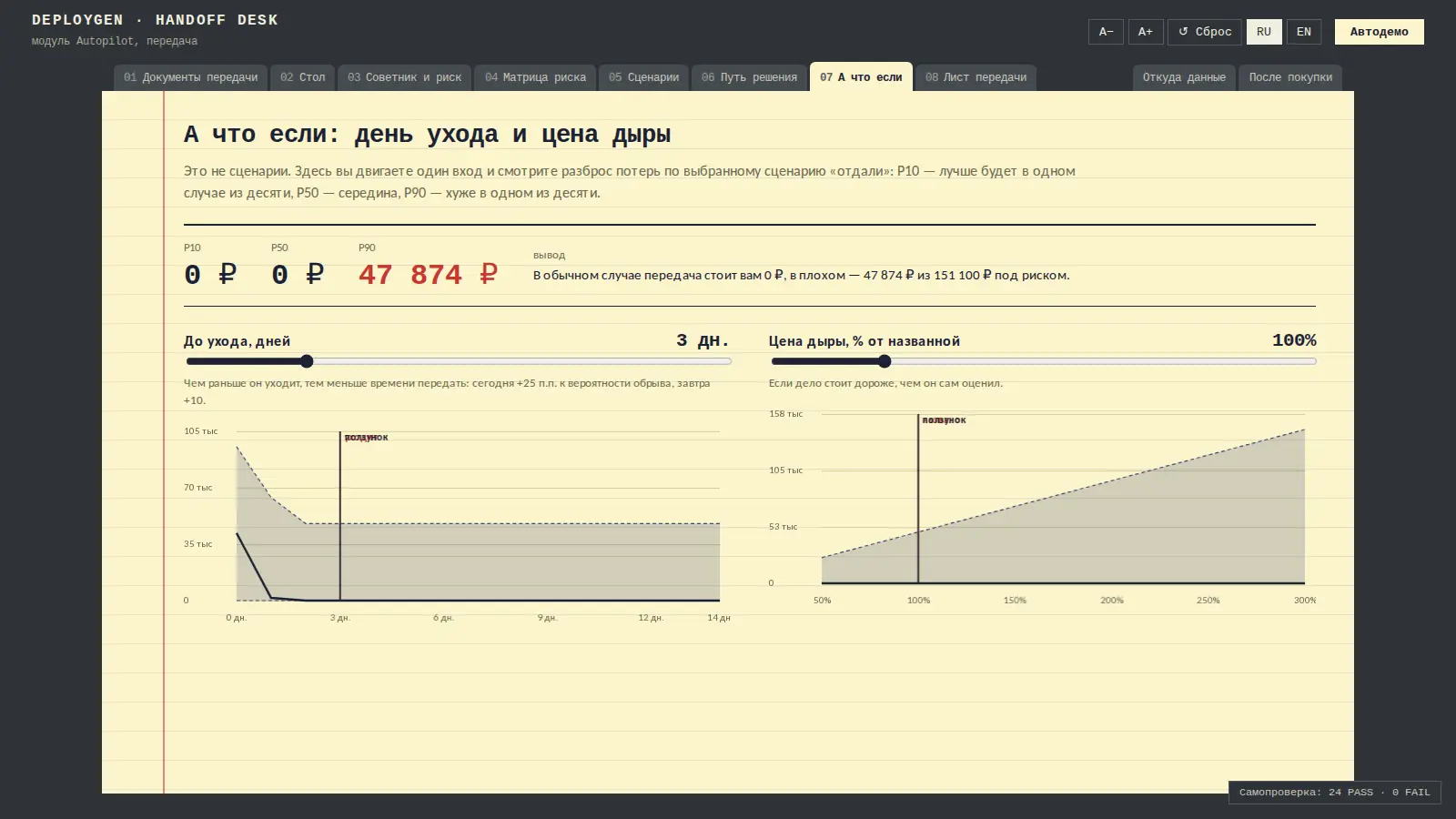Open tab 02 Стол
This screenshot has width=1456, height=819.
pyautogui.click(x=303, y=77)
